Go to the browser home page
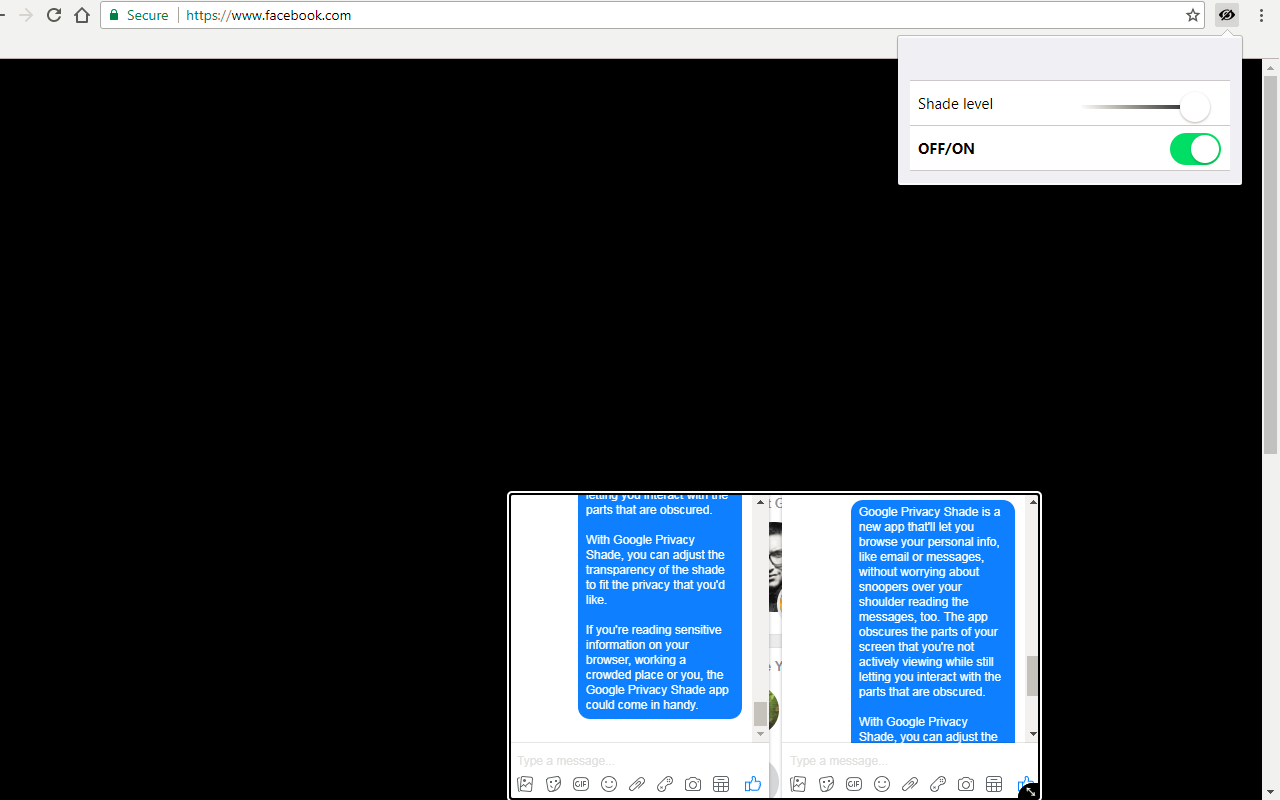Viewport: 1280px width, 800px height. 83,15
